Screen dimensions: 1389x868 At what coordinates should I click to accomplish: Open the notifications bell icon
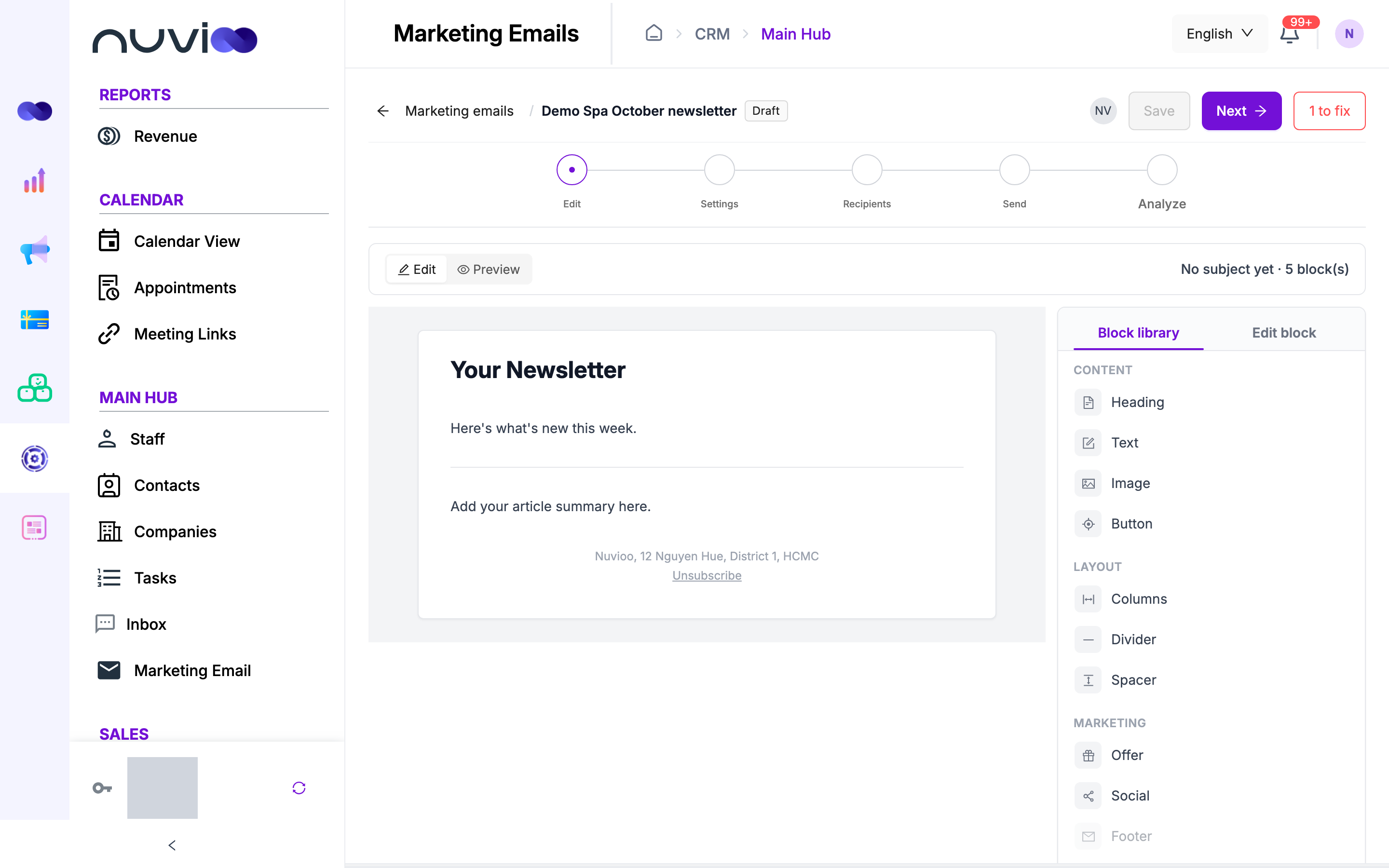(1289, 34)
